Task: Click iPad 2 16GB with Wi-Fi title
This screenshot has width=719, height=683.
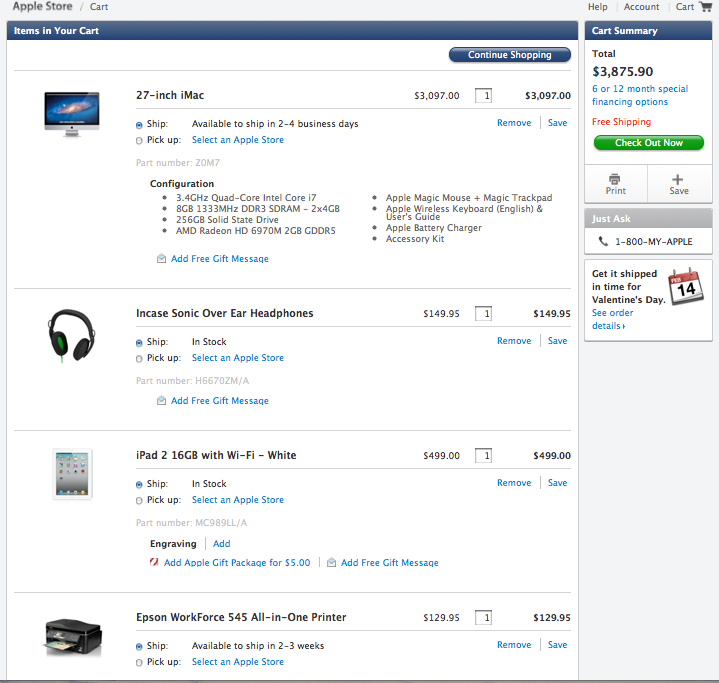Action: [x=216, y=455]
